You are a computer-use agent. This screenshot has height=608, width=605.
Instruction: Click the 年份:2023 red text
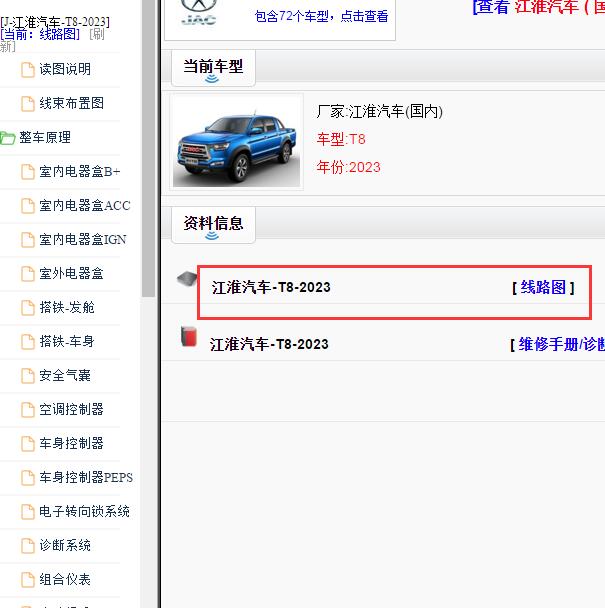(348, 168)
